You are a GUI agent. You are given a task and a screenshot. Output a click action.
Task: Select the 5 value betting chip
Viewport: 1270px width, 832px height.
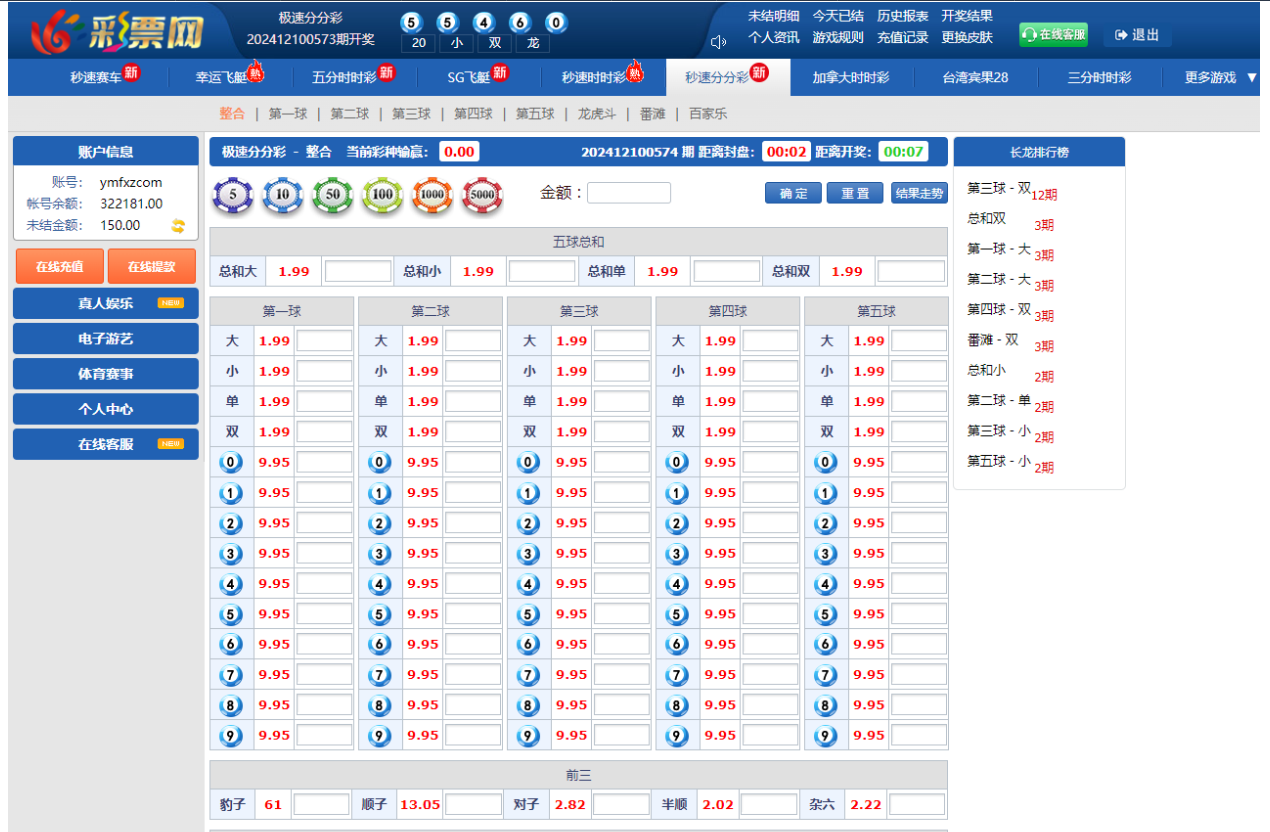[x=233, y=195]
